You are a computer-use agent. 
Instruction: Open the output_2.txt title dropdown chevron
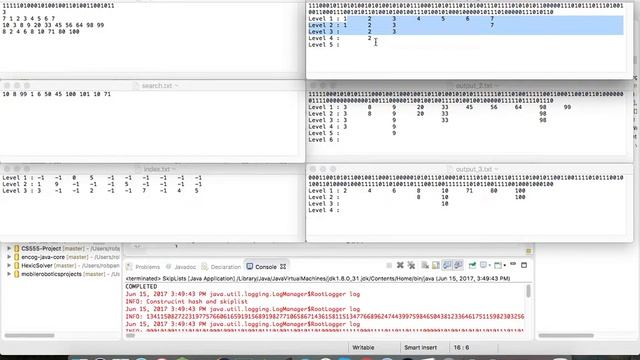click(496, 86)
